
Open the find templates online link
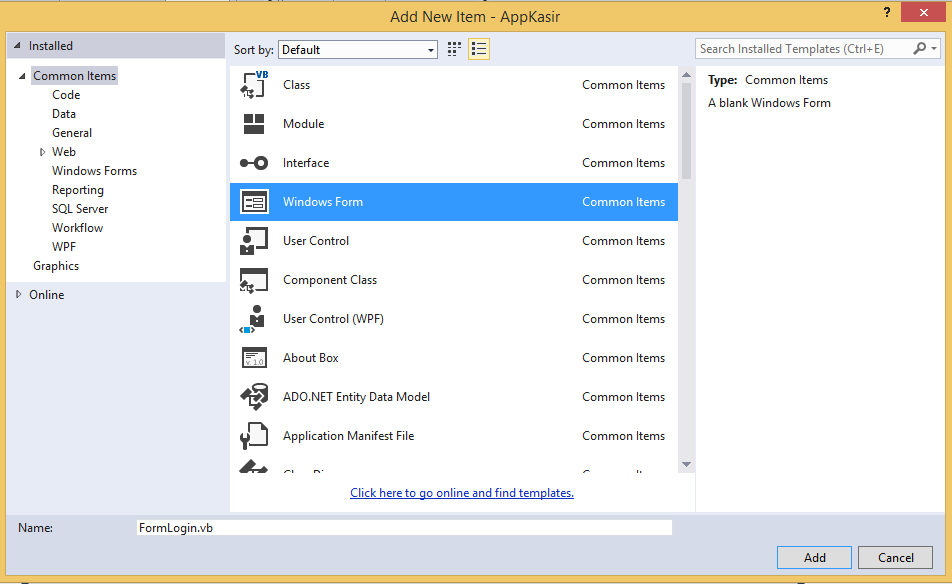pos(462,493)
